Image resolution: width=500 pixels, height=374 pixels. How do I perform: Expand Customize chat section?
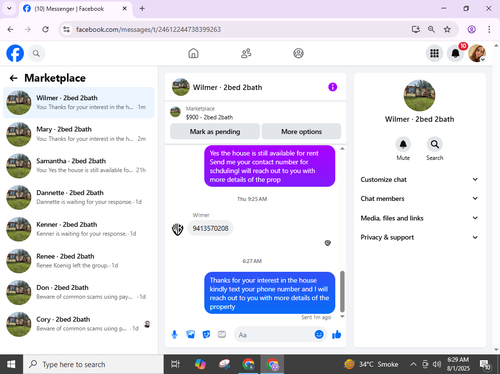419,180
